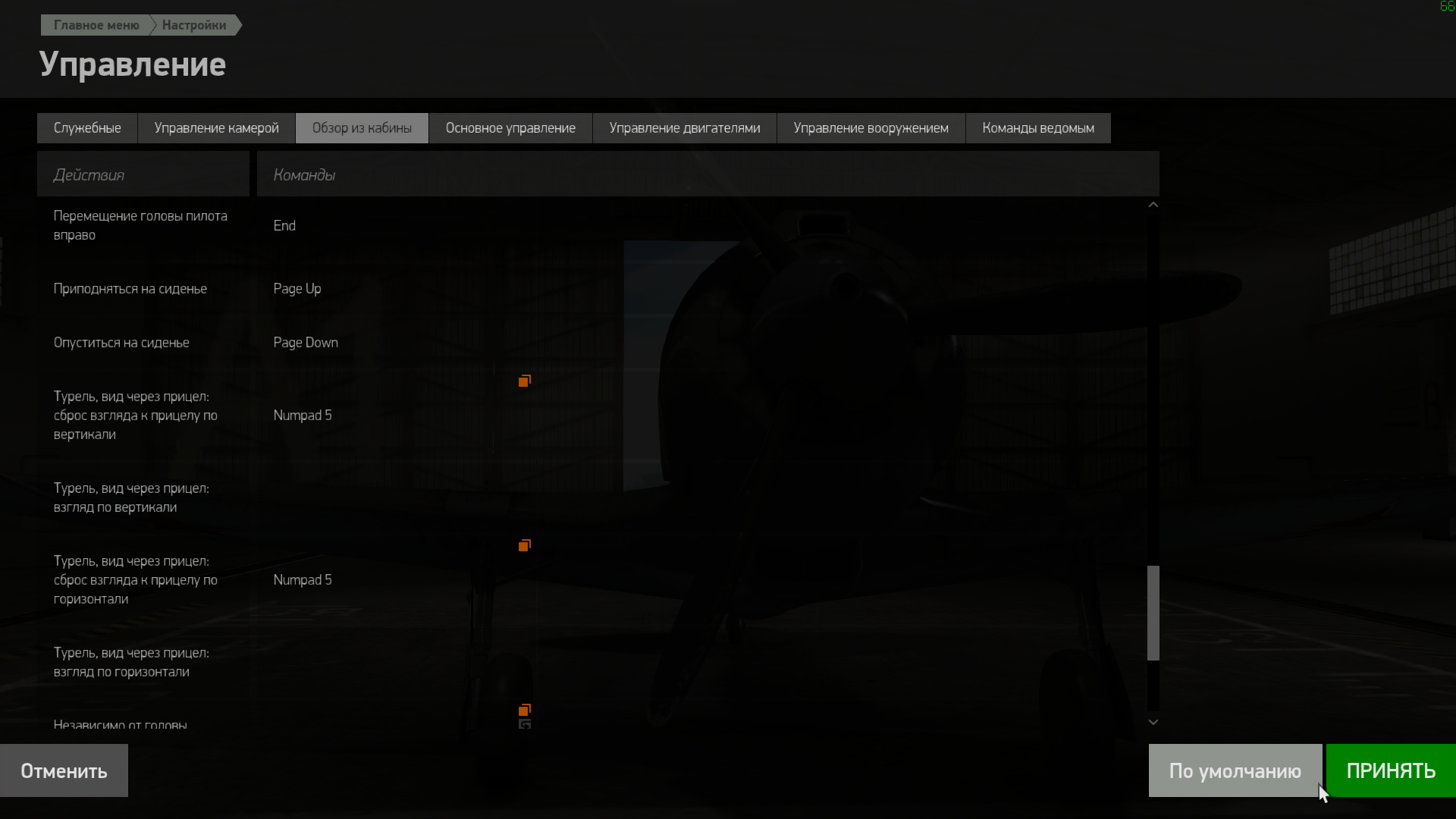Click orange conflict icon above horizontal sight reset row
Screen dimensions: 1456x819
tap(524, 545)
